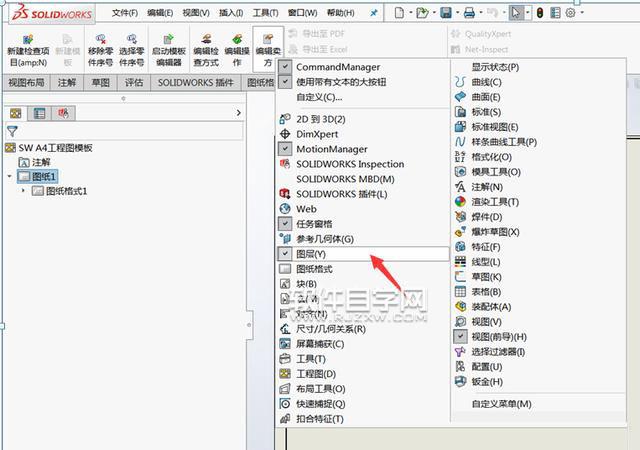Switch to 草图 tab
The height and width of the screenshot is (450, 640).
coord(100,82)
